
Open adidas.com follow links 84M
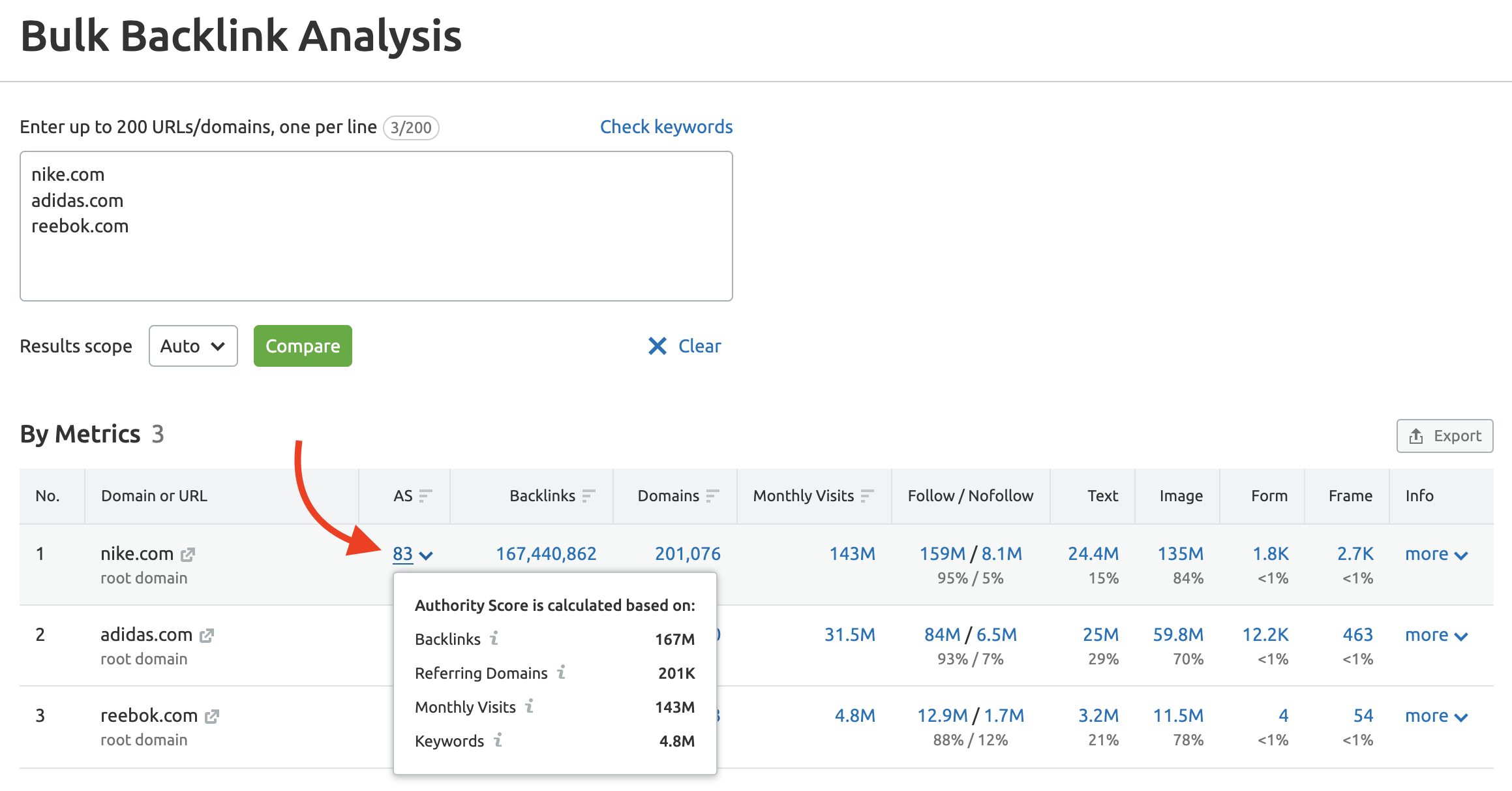943,635
